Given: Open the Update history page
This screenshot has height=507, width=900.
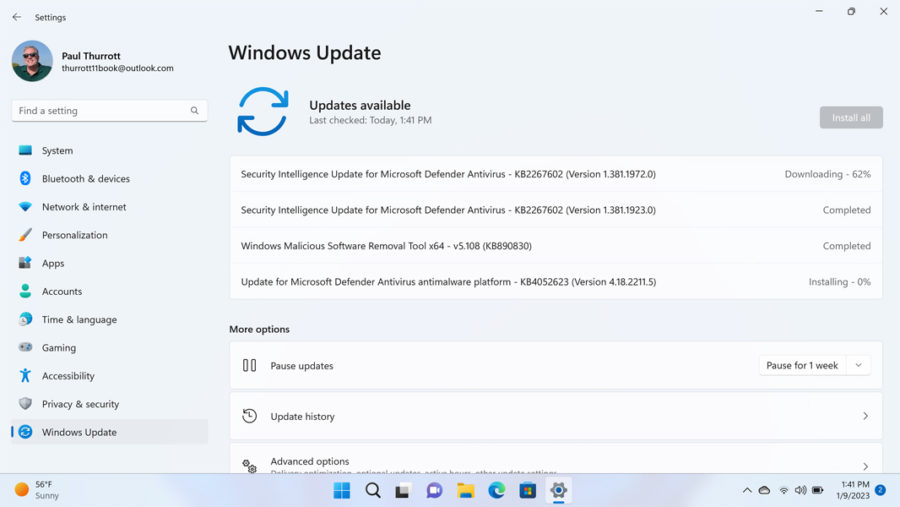Looking at the screenshot, I should [x=556, y=416].
